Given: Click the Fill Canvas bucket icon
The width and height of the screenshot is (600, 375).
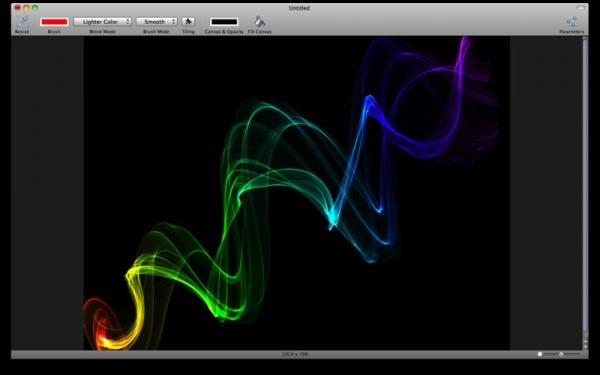Looking at the screenshot, I should (x=260, y=22).
